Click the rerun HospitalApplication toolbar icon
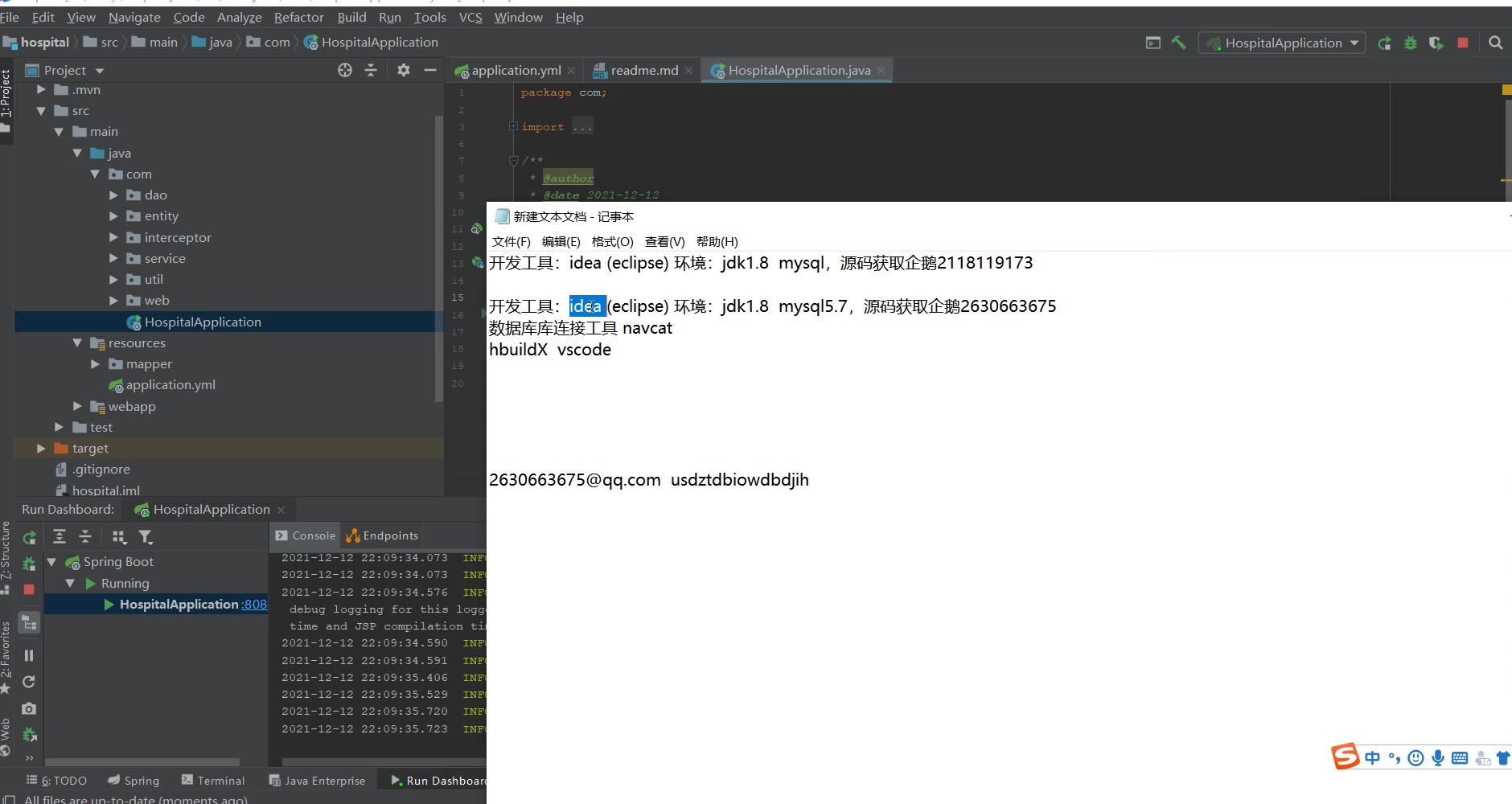 point(1384,43)
